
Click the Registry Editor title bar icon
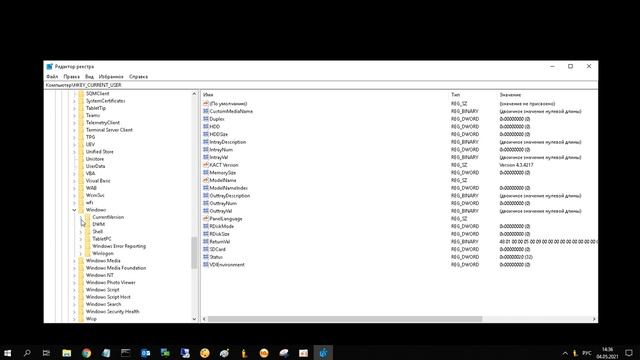(x=49, y=67)
